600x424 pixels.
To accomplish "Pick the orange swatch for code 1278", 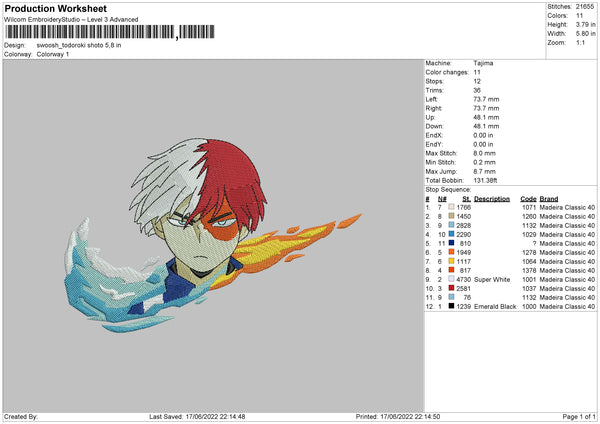I will [x=451, y=252].
